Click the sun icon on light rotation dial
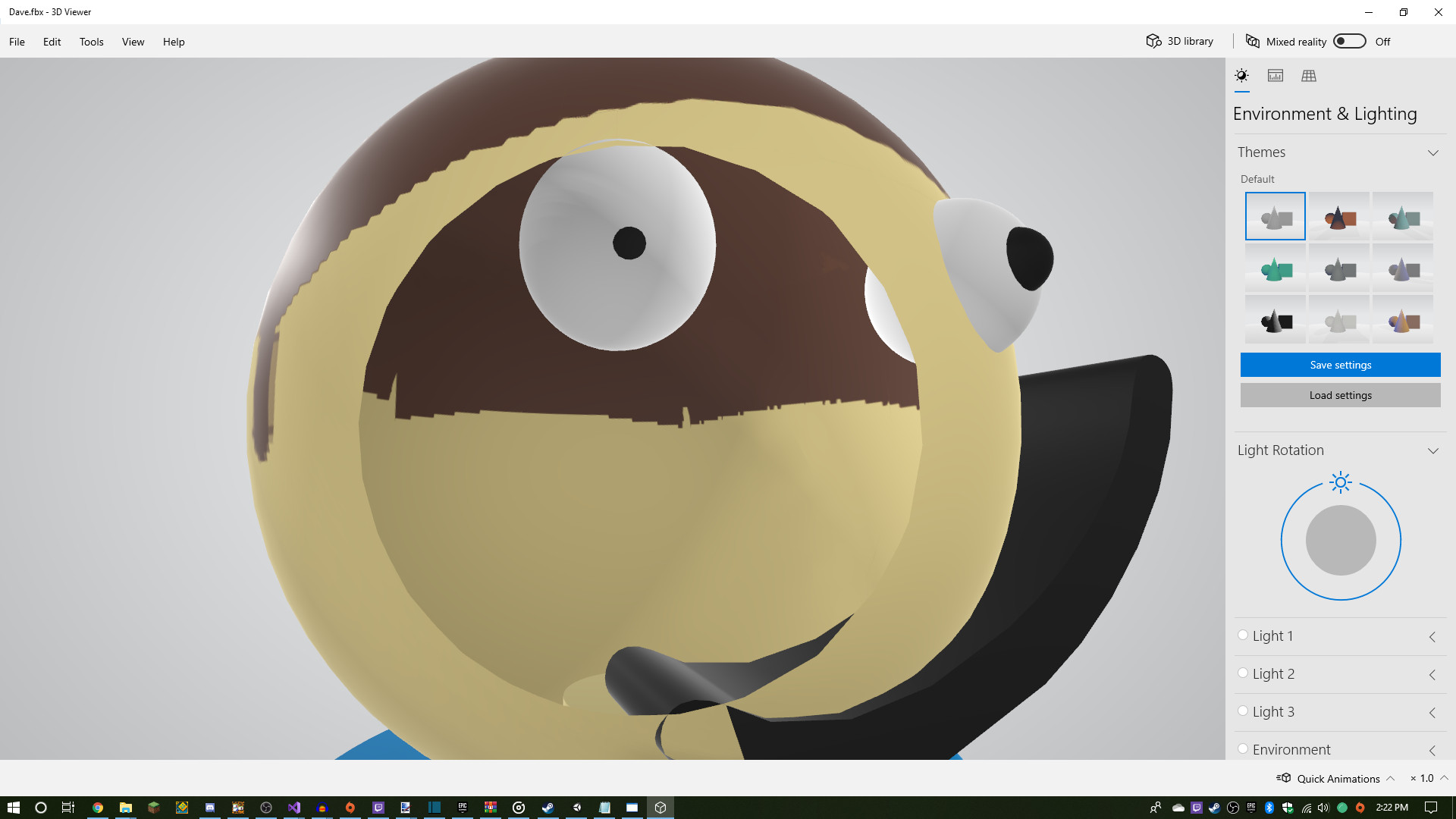 pos(1341,482)
